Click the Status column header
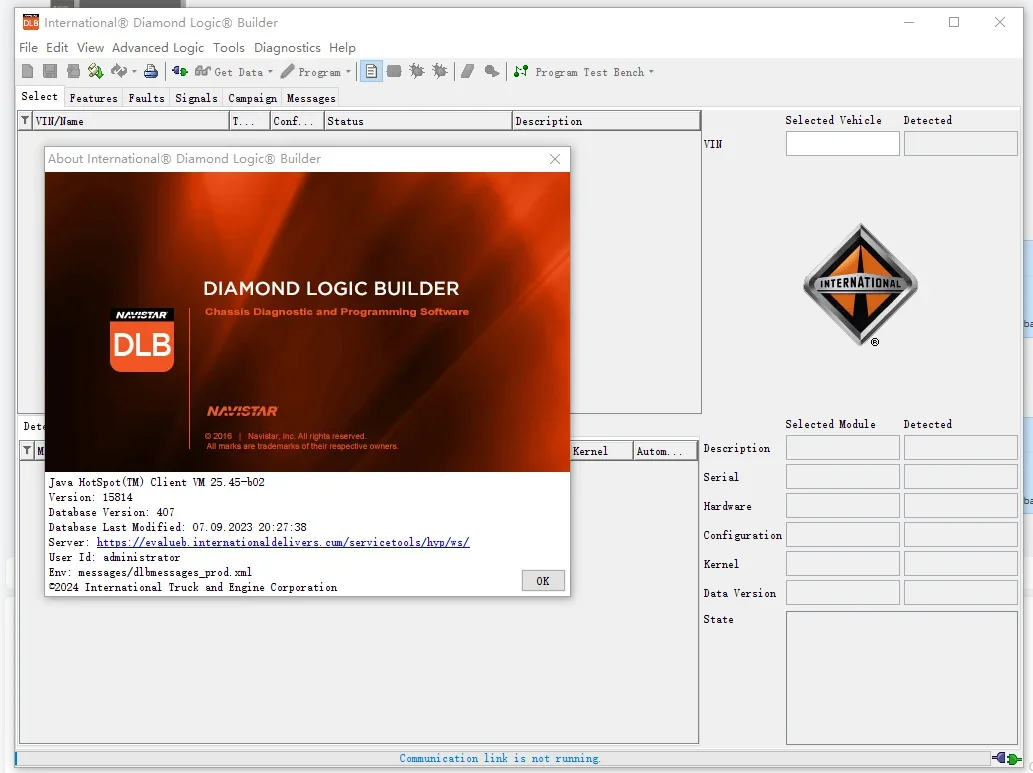 point(418,121)
